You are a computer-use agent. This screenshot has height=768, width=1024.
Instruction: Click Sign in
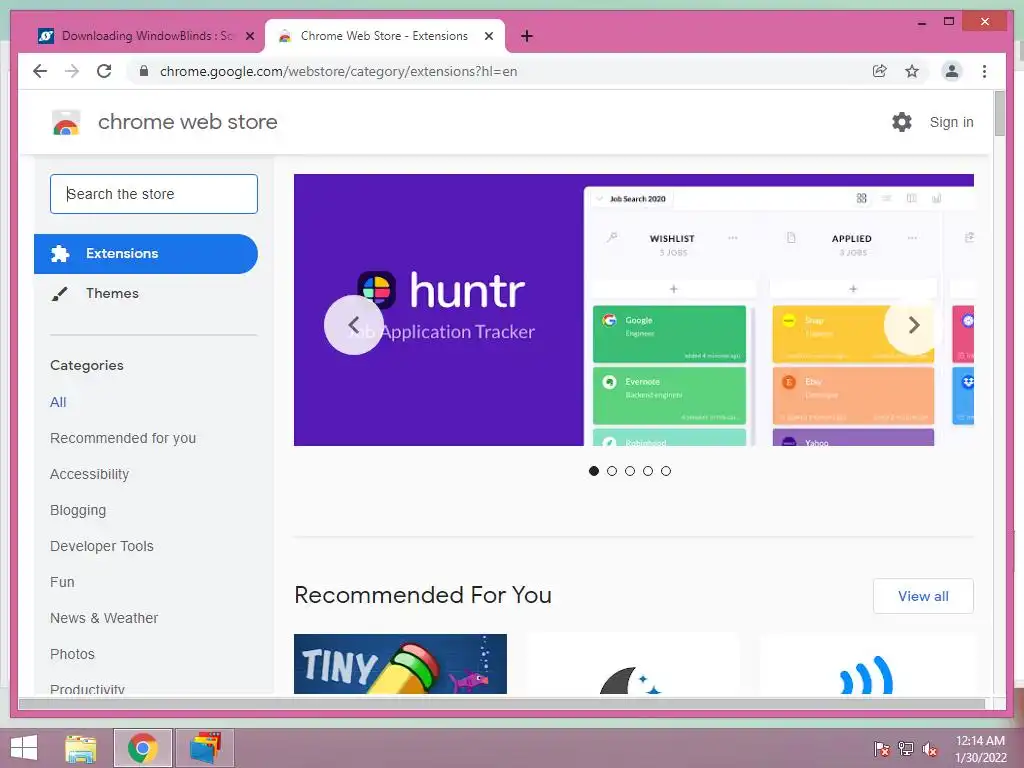coord(952,122)
